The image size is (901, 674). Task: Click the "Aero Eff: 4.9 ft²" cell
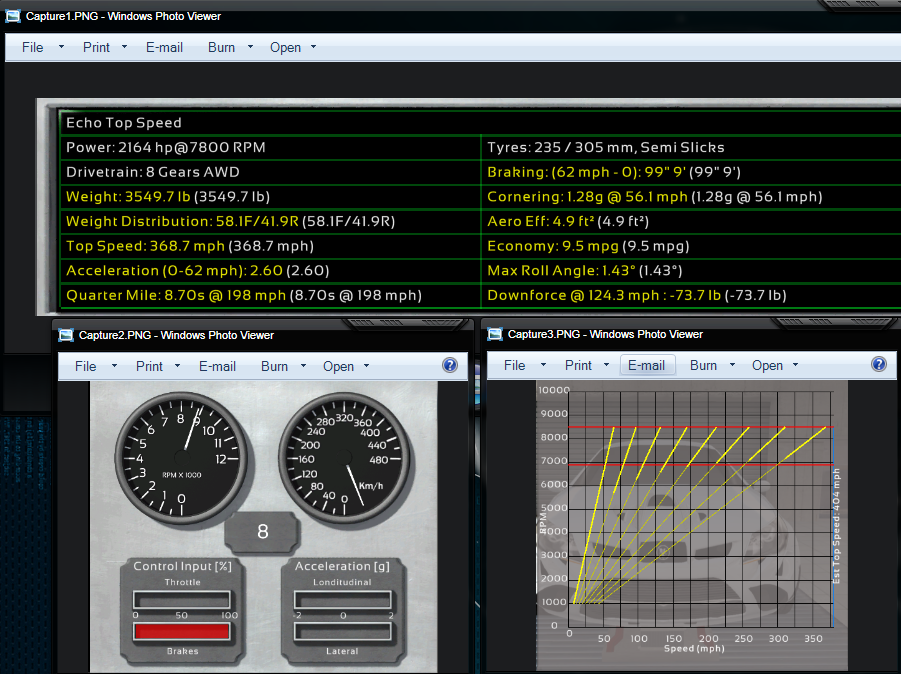pyautogui.click(x=691, y=221)
